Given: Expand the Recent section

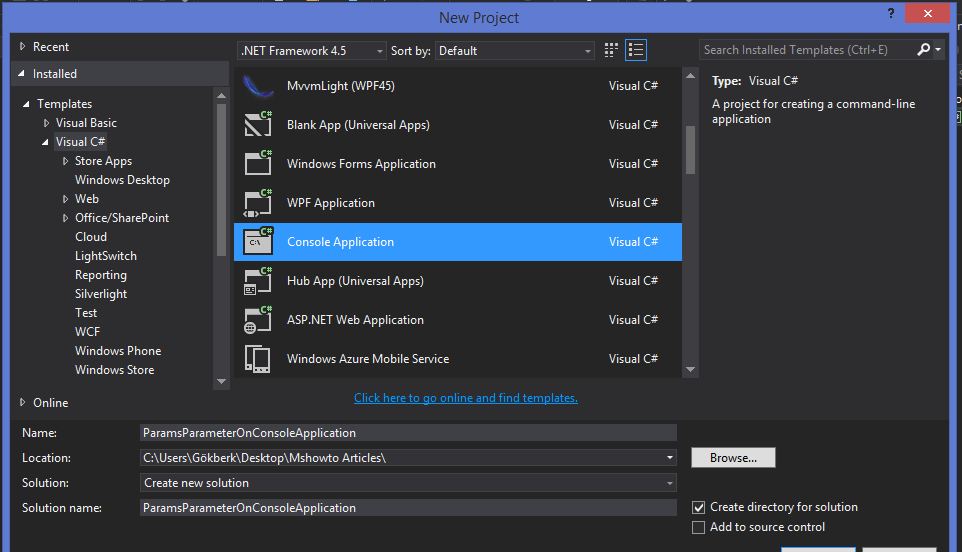Looking at the screenshot, I should 22,46.
